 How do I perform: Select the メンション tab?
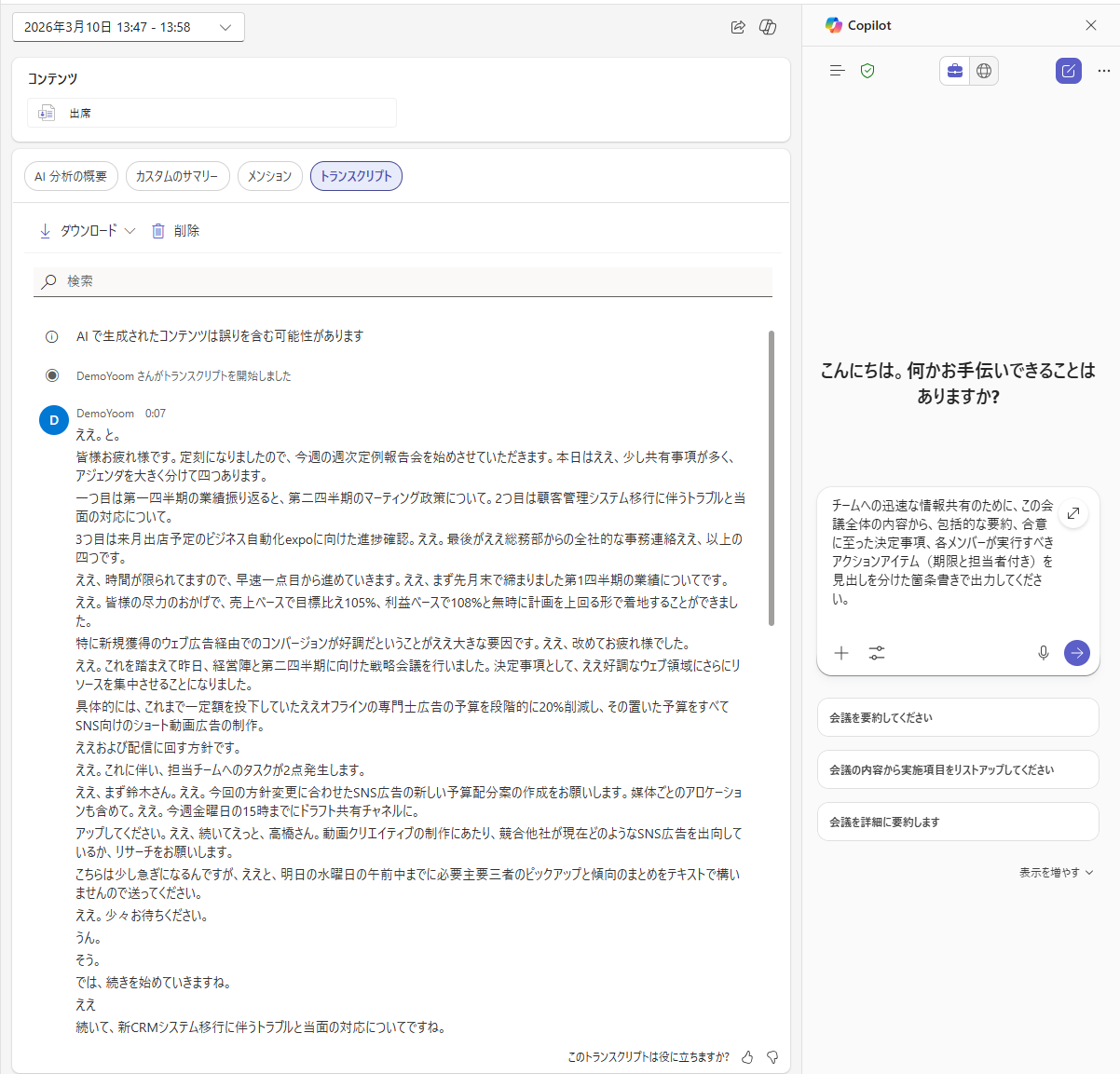pyautogui.click(x=269, y=176)
